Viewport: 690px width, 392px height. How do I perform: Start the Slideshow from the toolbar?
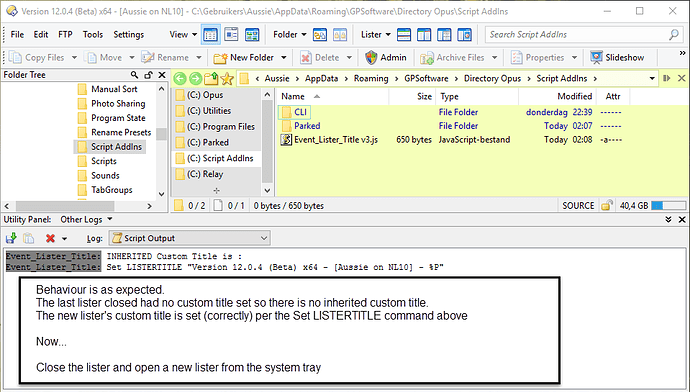tap(617, 57)
